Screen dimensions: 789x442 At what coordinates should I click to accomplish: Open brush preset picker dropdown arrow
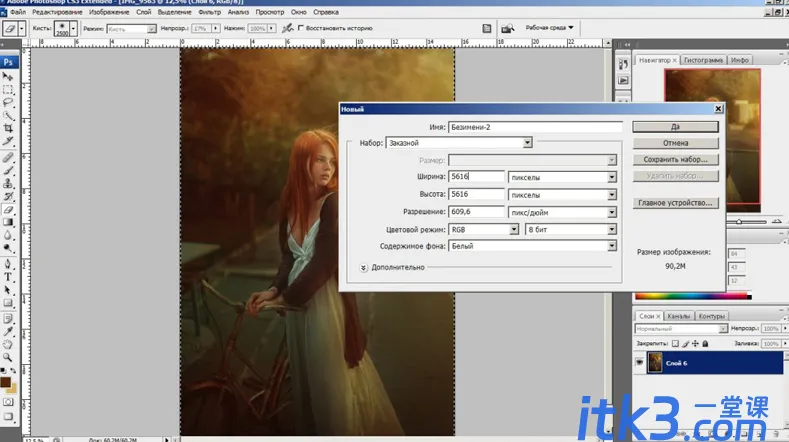pyautogui.click(x=73, y=29)
